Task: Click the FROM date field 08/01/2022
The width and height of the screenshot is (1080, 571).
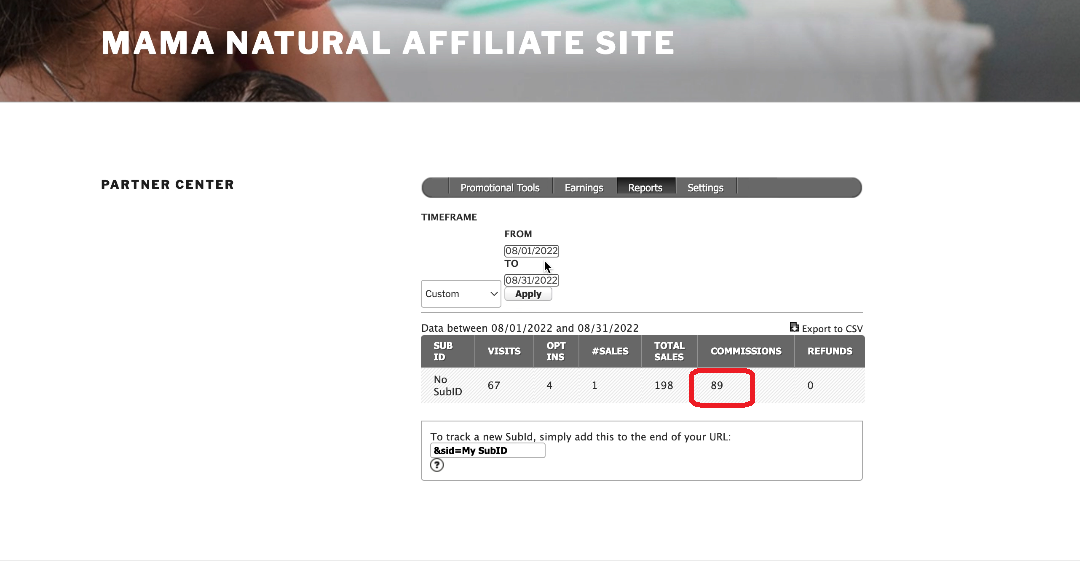Action: point(531,251)
